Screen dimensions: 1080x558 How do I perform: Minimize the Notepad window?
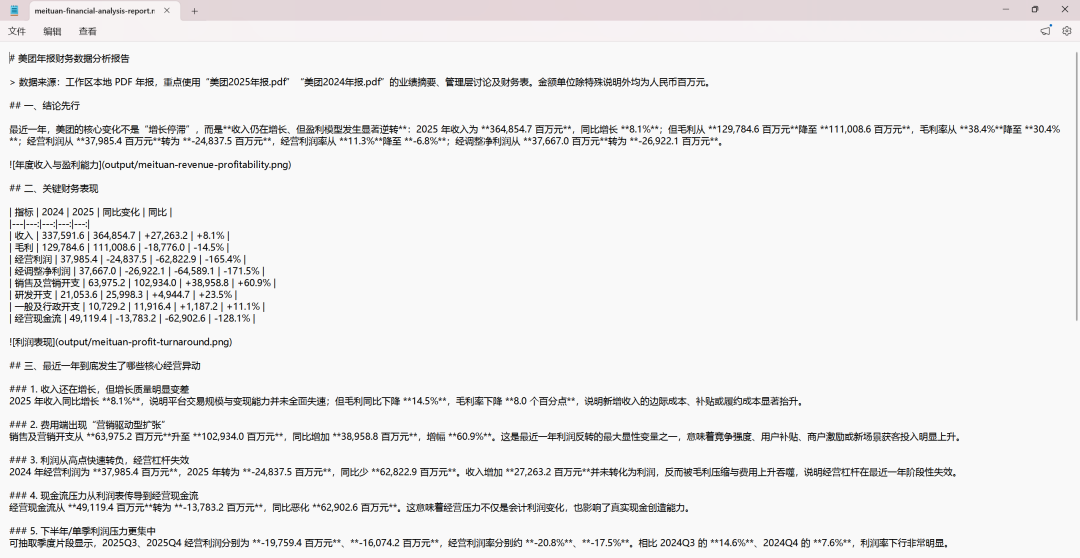click(1006, 10)
